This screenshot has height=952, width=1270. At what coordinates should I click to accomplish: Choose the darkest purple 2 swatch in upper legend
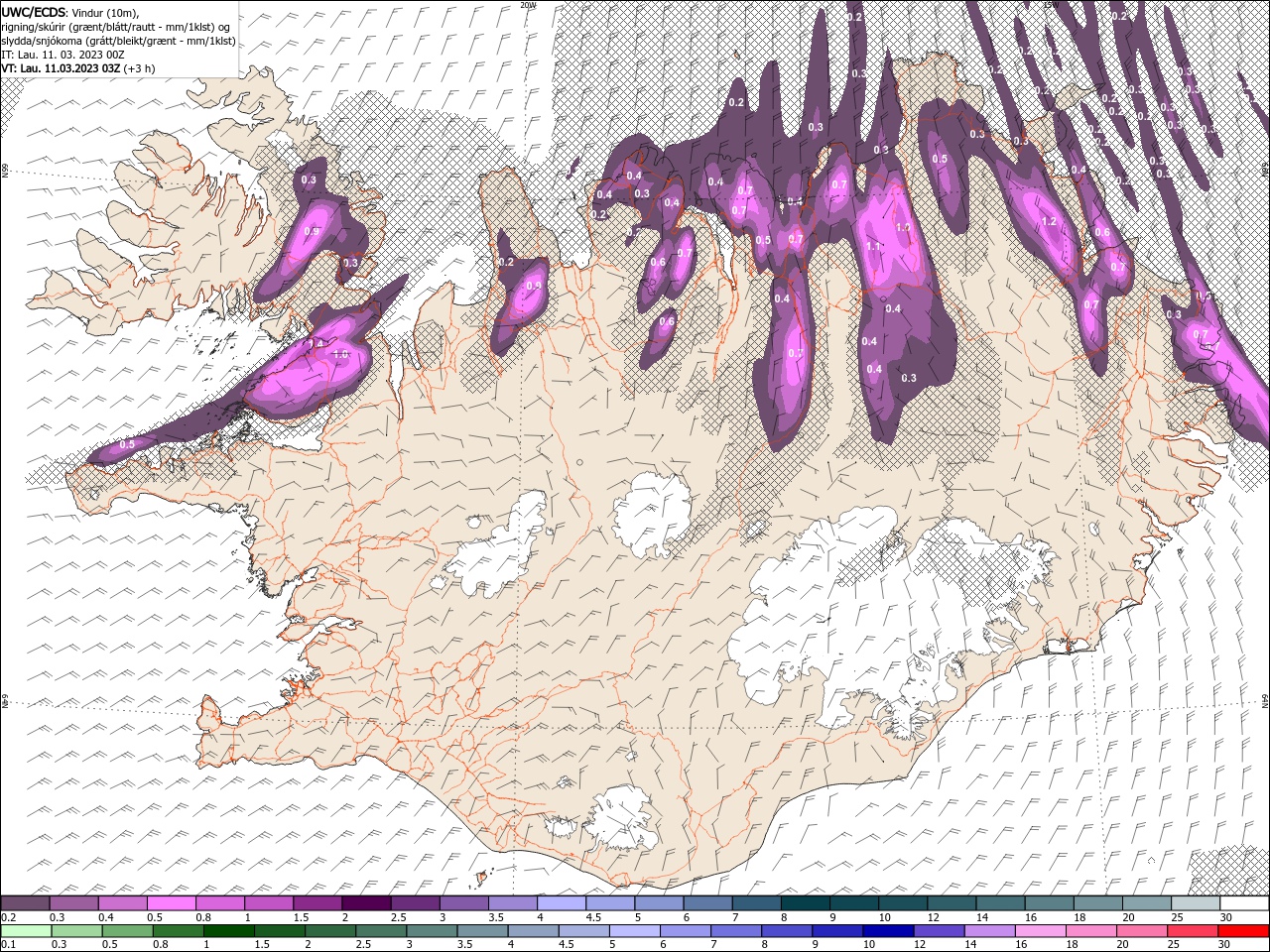click(x=366, y=903)
